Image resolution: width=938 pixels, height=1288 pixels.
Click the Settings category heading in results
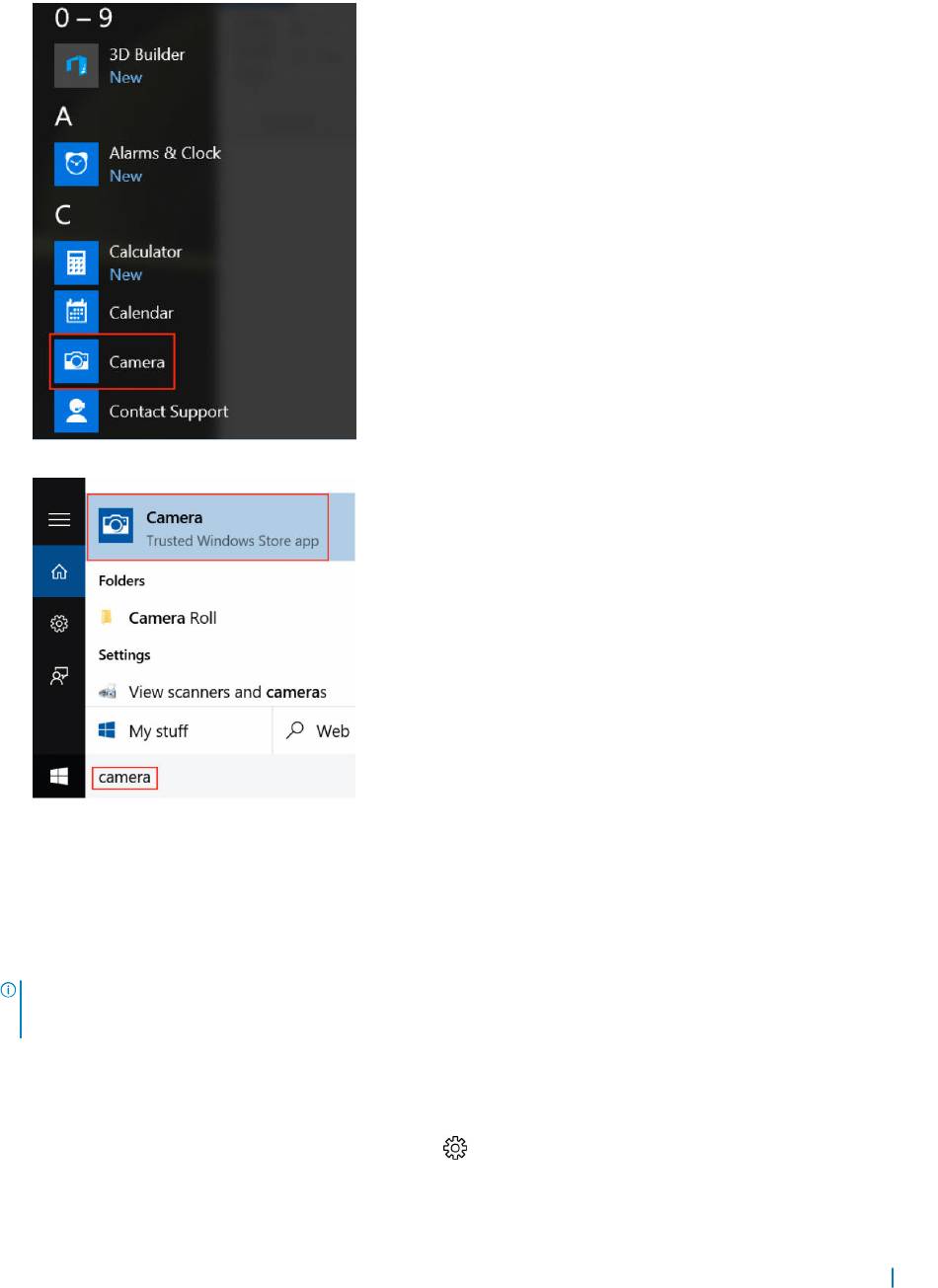click(124, 654)
